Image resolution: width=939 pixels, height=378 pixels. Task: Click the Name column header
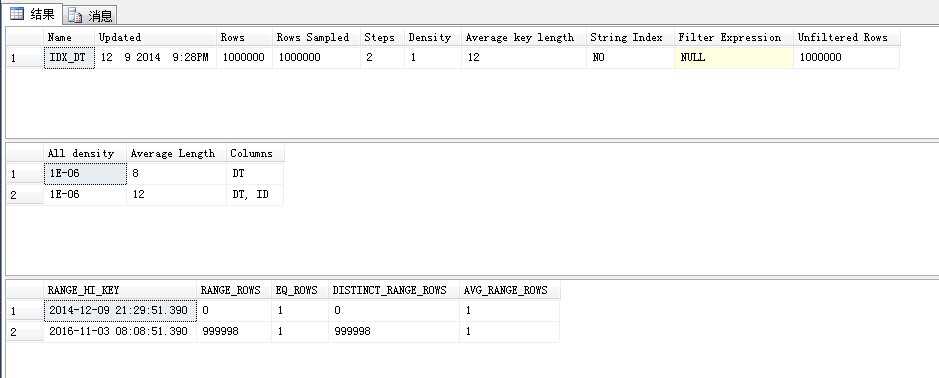(69, 37)
